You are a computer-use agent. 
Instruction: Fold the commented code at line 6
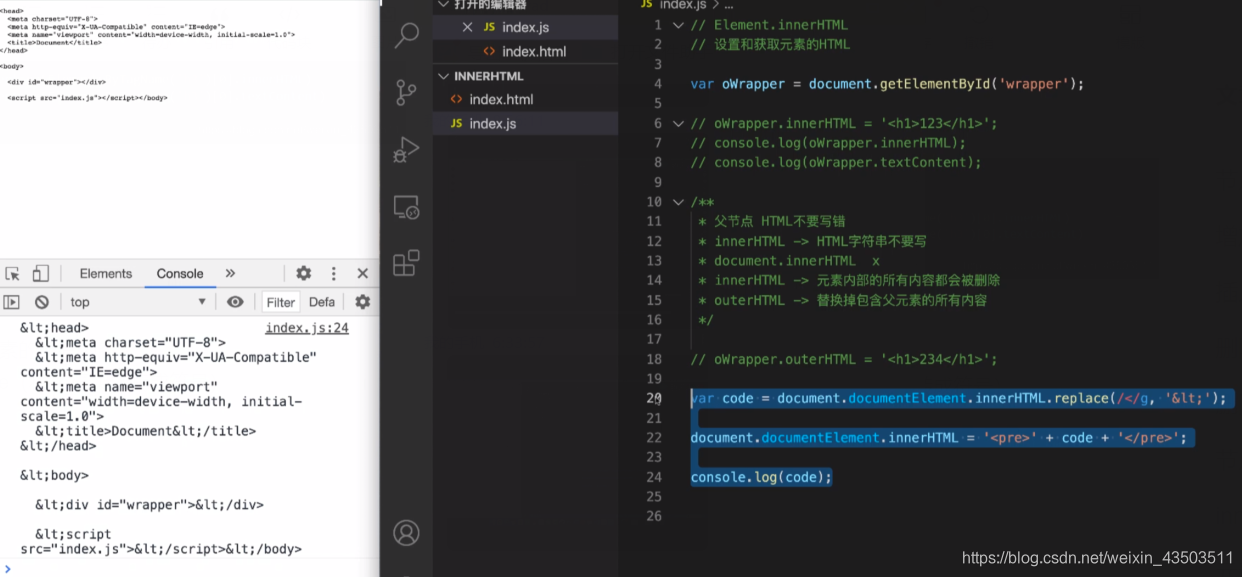(678, 123)
